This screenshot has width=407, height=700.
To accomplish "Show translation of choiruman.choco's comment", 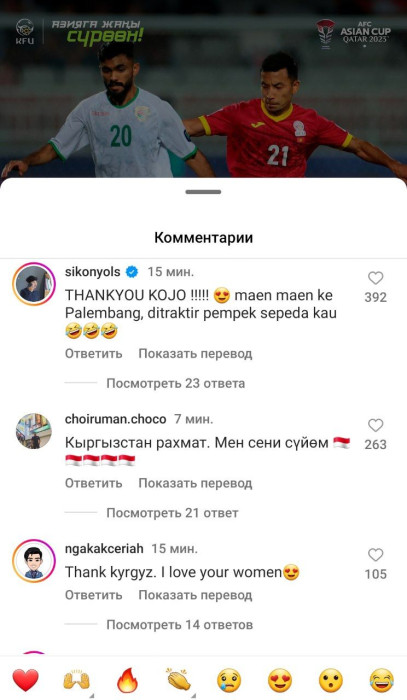I will (195, 483).
